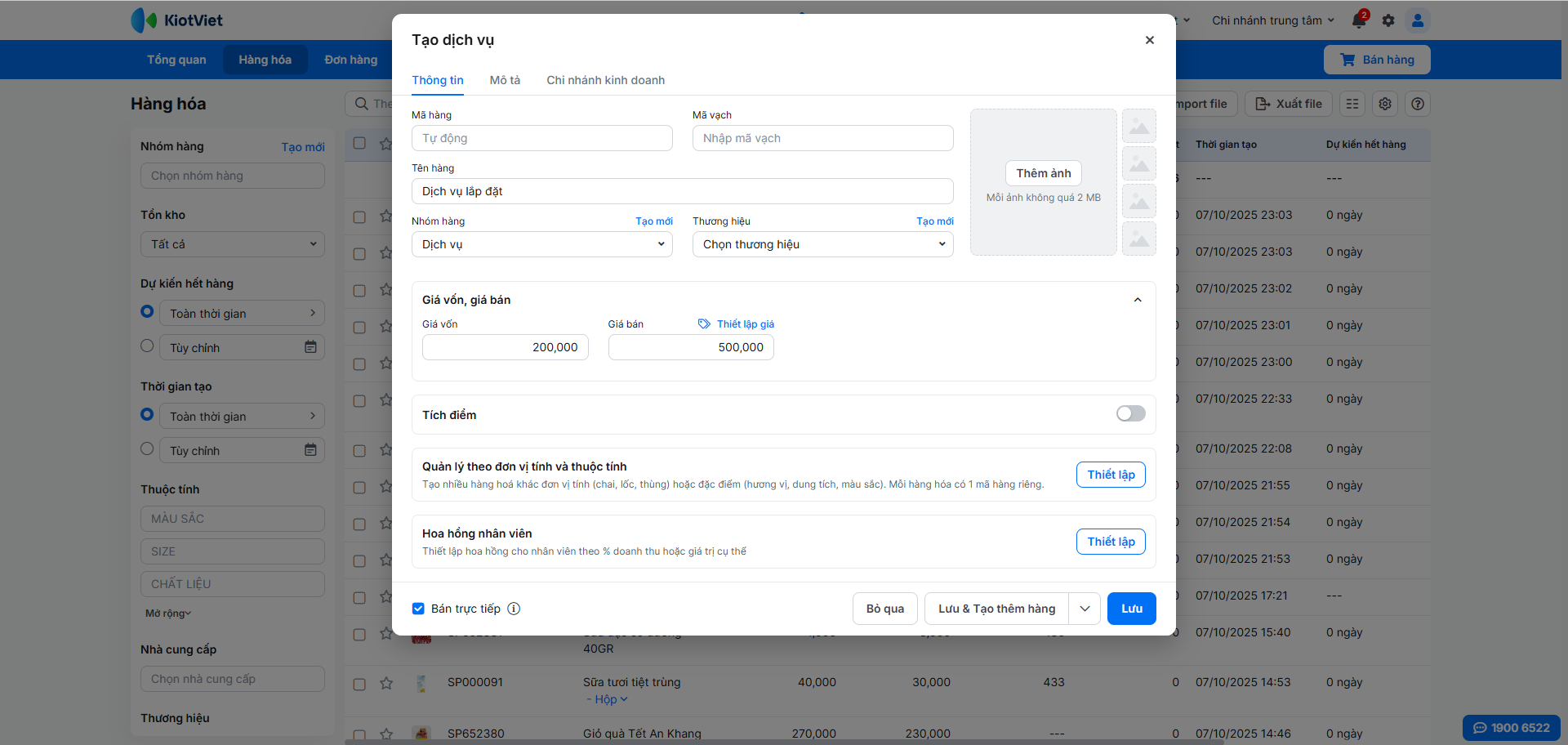
Task: Open the settings gear in the top bar
Action: [x=1388, y=20]
